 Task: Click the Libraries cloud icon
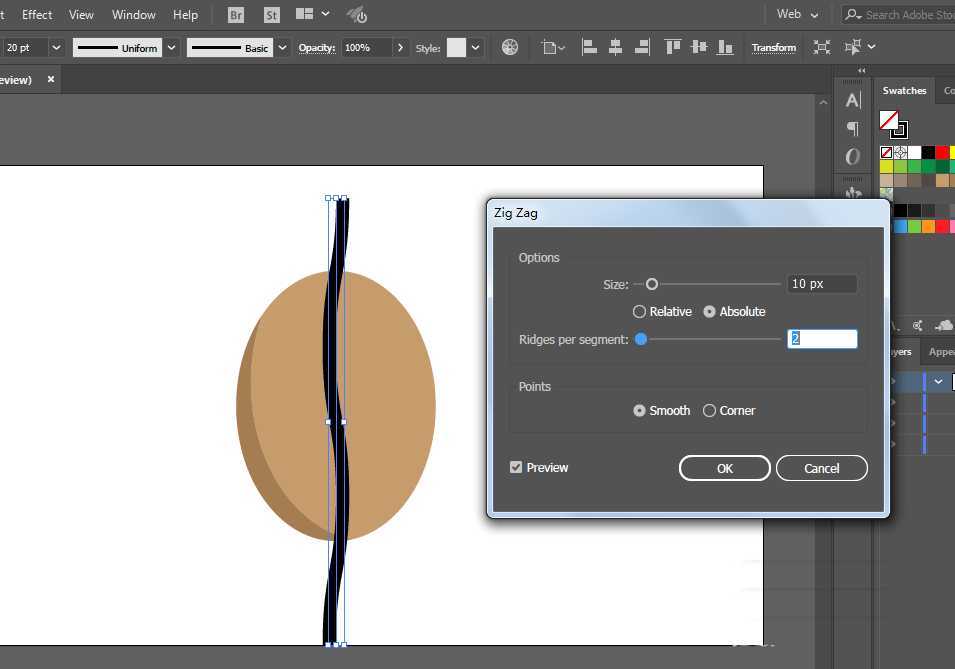click(x=944, y=325)
